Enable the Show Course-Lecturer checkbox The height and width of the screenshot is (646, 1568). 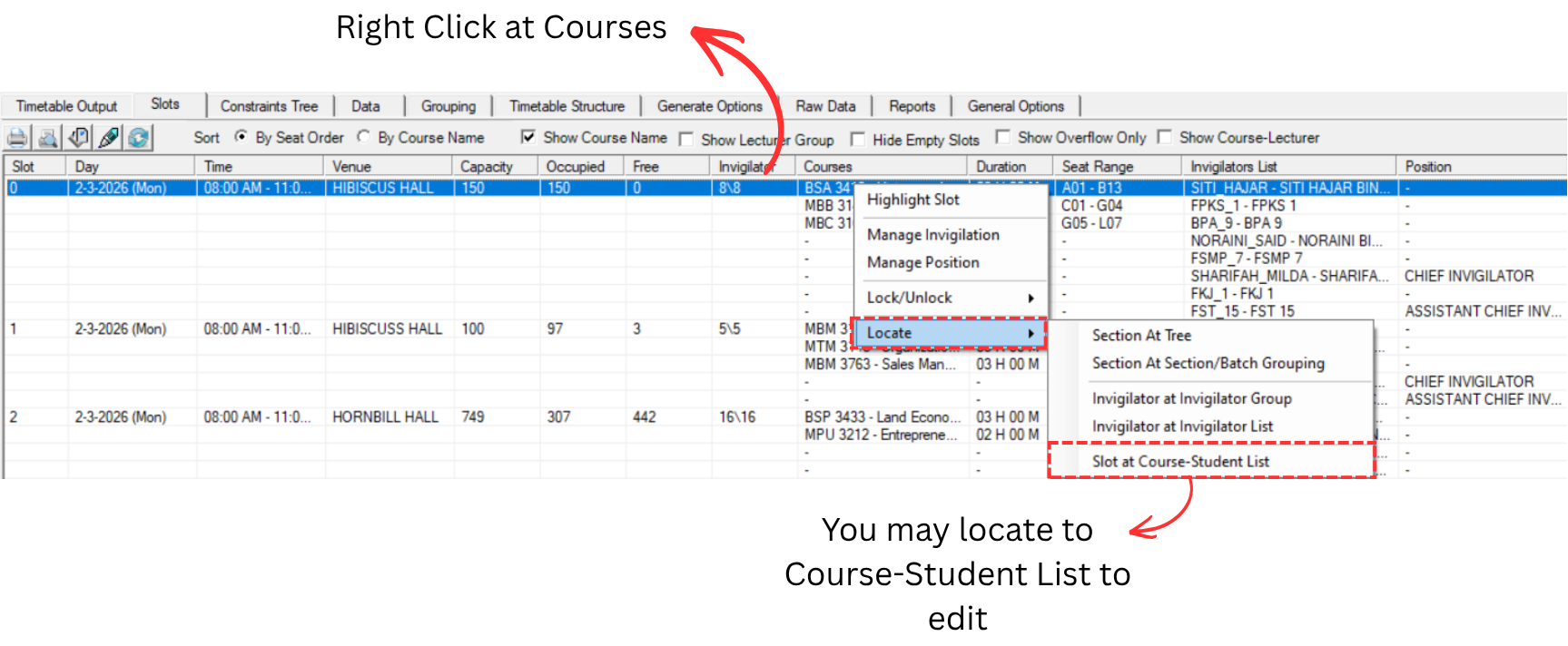[1164, 137]
